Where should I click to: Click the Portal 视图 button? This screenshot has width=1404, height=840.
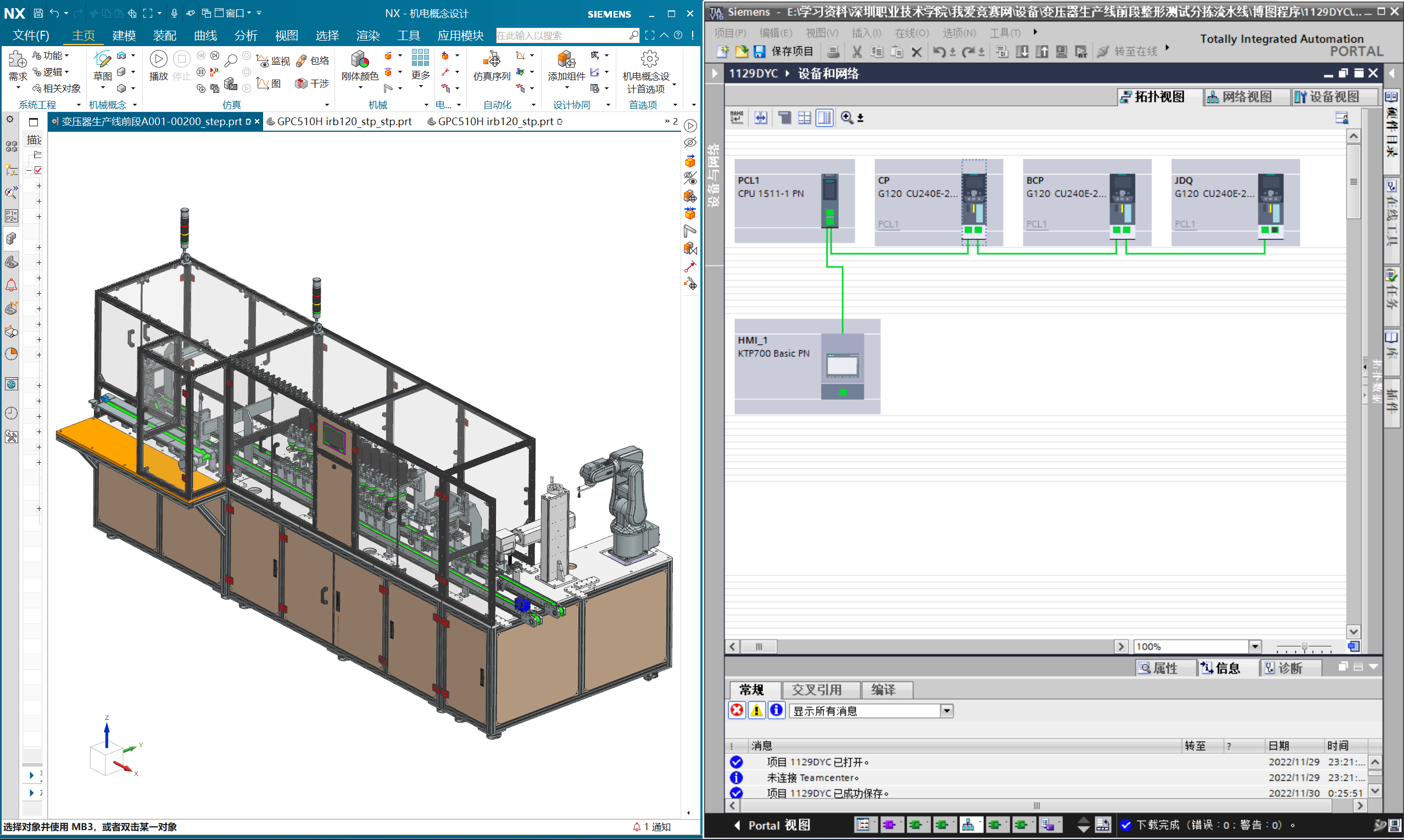coord(772,825)
